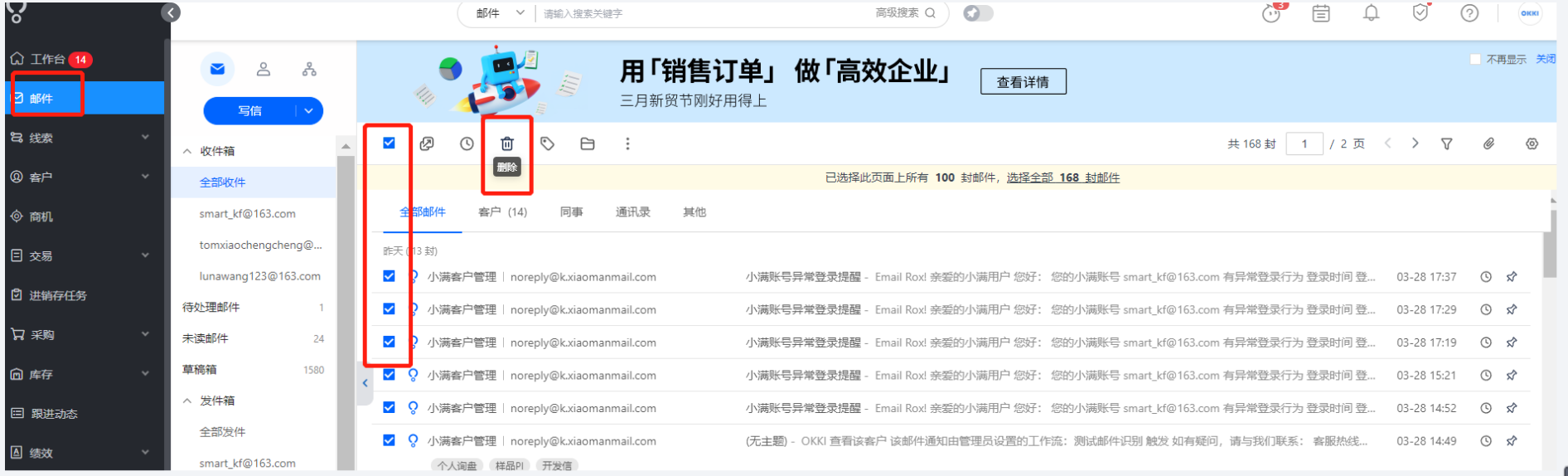Click the clock snooze icon in toolbar

pyautogui.click(x=467, y=143)
